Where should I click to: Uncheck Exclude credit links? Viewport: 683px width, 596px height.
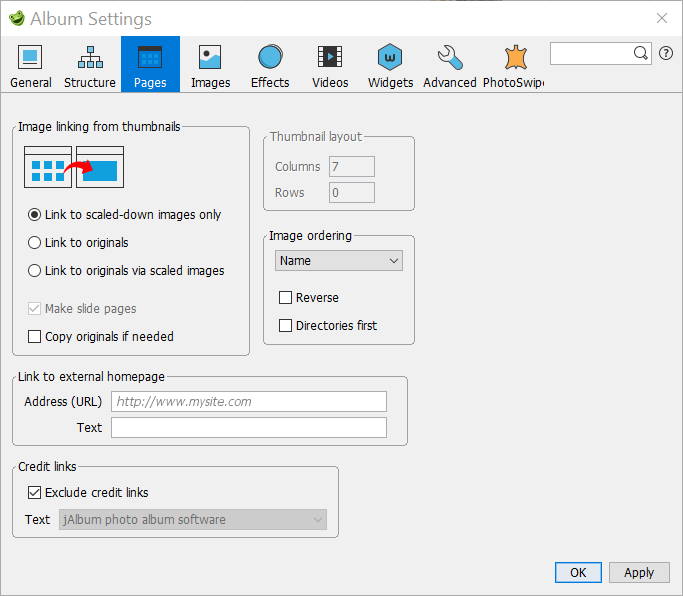[35, 492]
